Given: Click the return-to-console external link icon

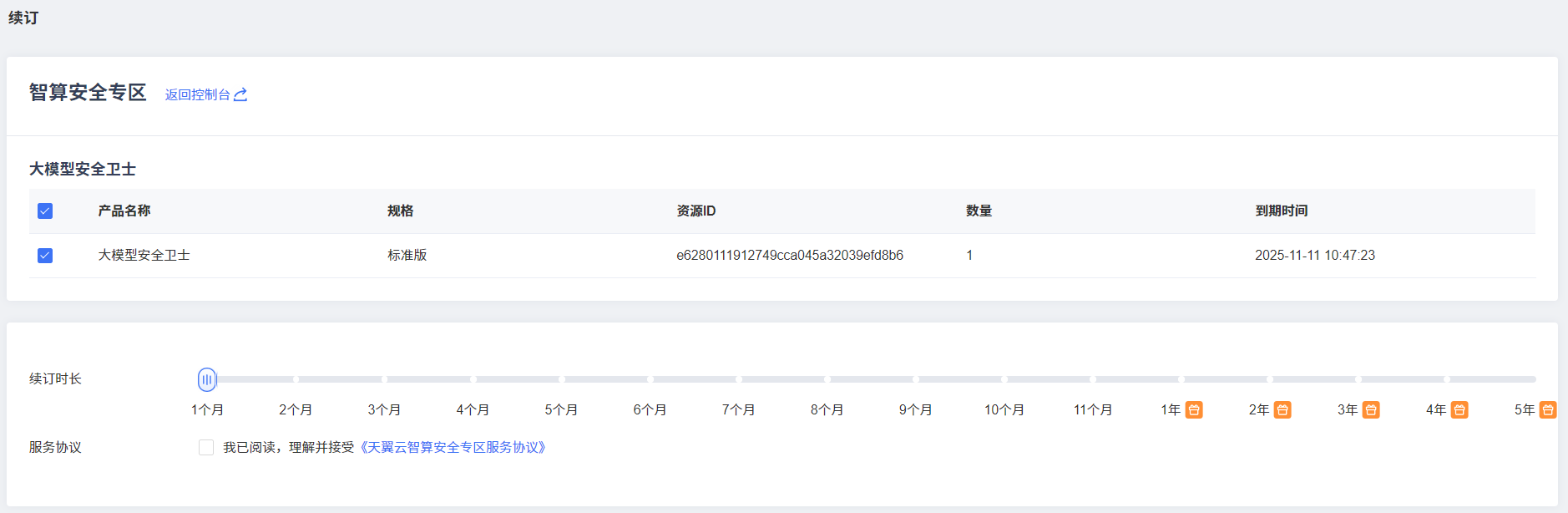Looking at the screenshot, I should pos(240,94).
